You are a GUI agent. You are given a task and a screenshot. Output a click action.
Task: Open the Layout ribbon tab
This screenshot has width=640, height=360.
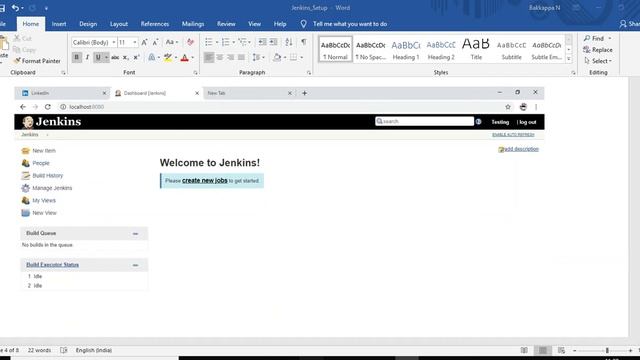click(x=119, y=24)
